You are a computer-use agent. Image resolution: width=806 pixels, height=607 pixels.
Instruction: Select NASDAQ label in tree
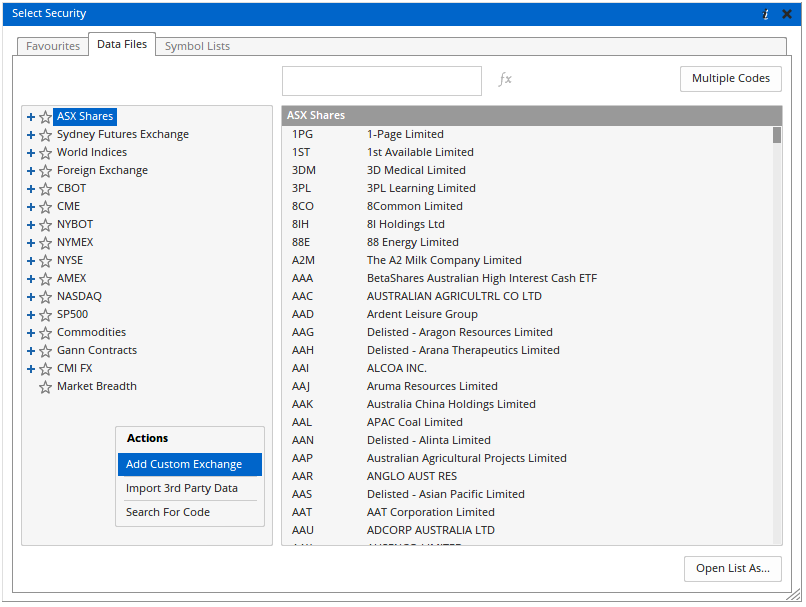coord(79,297)
